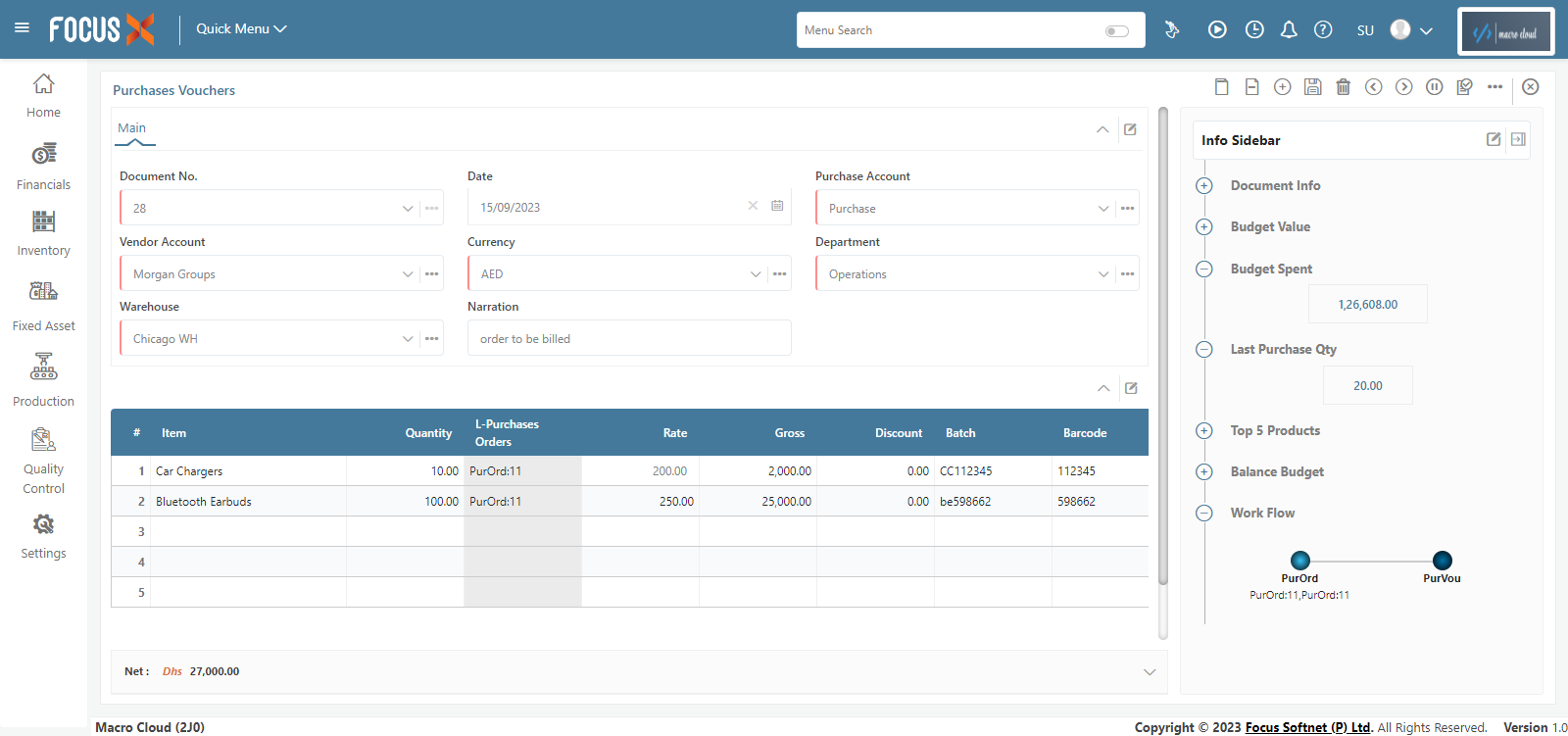Open the Quick Menu

241,29
